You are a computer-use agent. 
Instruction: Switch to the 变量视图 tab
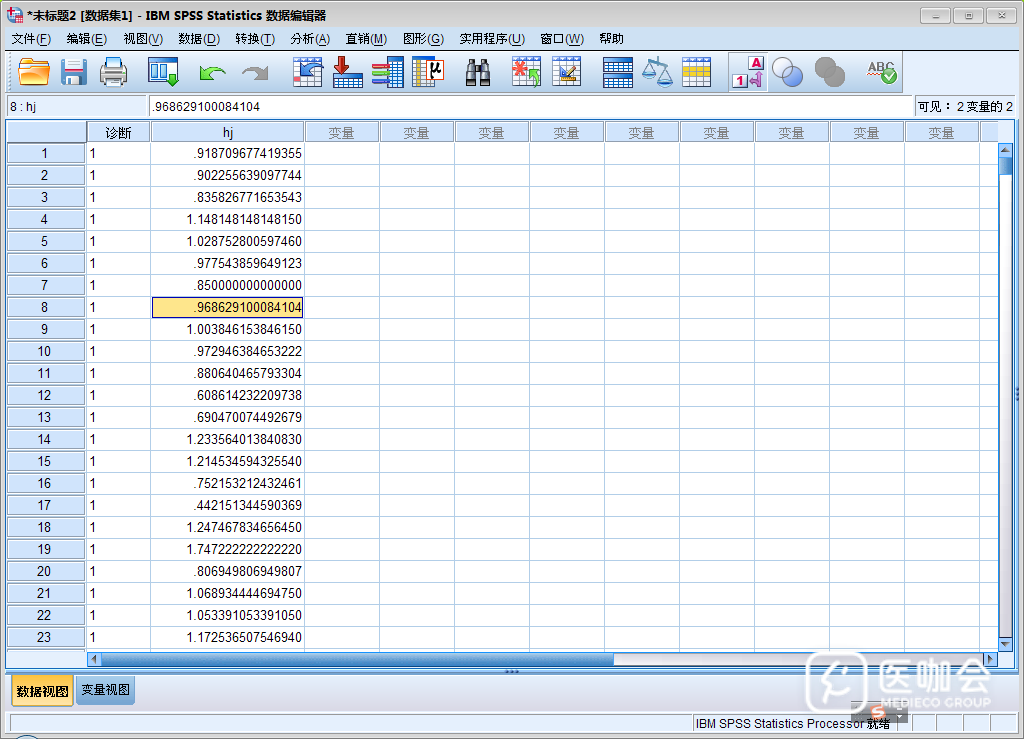105,690
